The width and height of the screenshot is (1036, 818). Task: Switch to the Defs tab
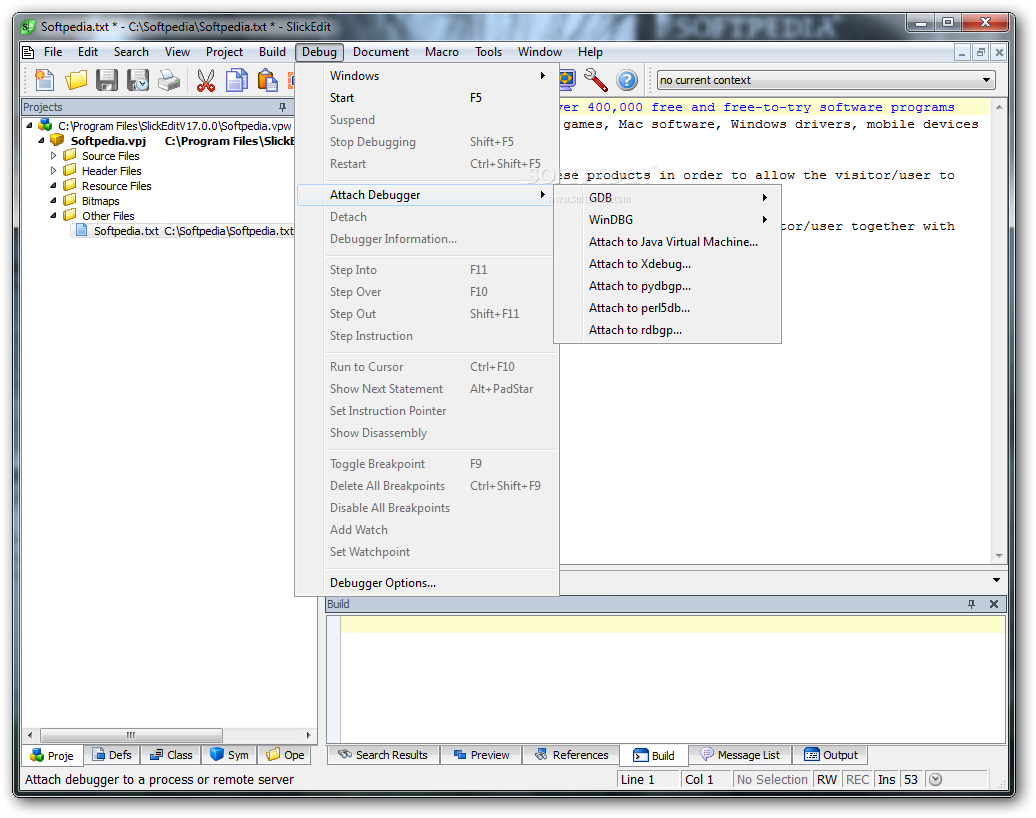[x=112, y=755]
